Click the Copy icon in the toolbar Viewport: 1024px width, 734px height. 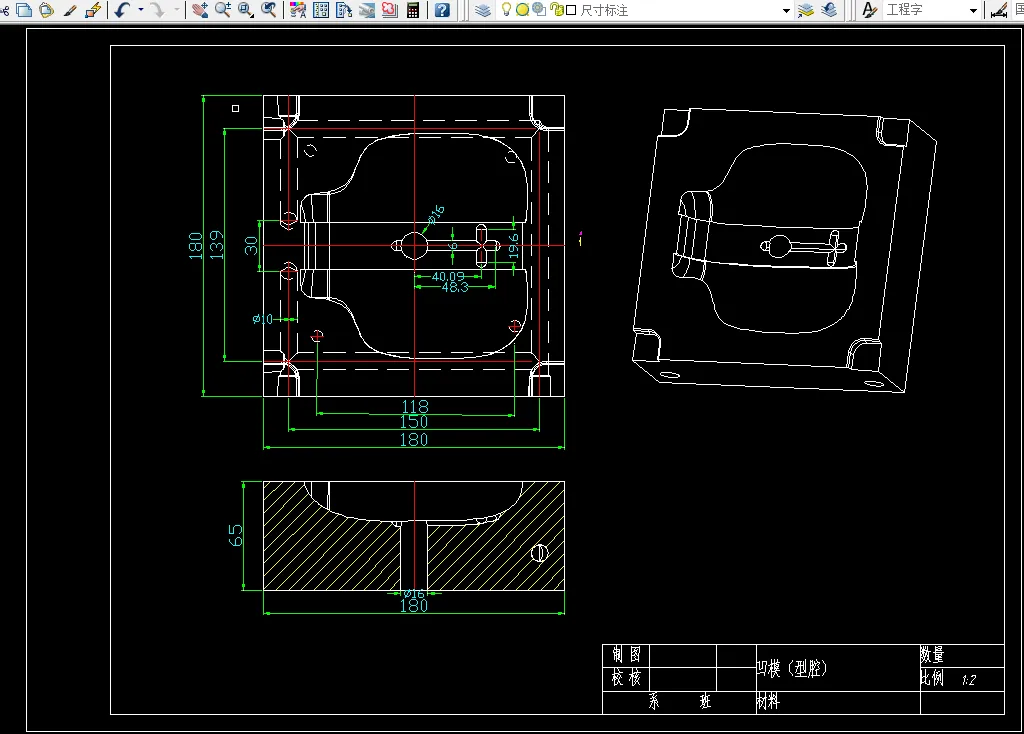[24, 10]
